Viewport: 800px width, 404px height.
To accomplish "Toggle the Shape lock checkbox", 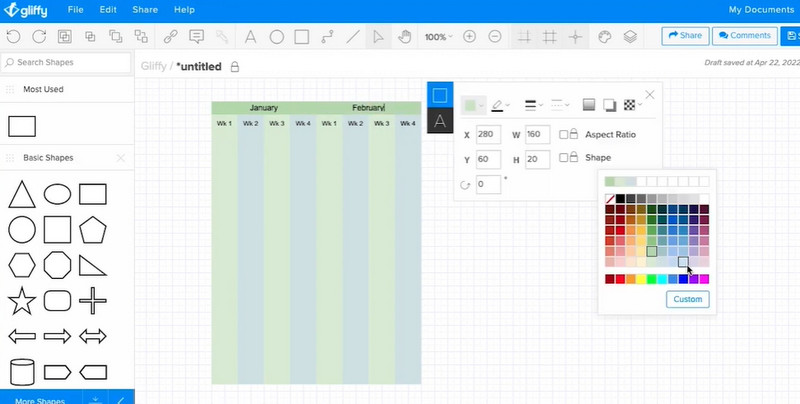I will click(565, 158).
